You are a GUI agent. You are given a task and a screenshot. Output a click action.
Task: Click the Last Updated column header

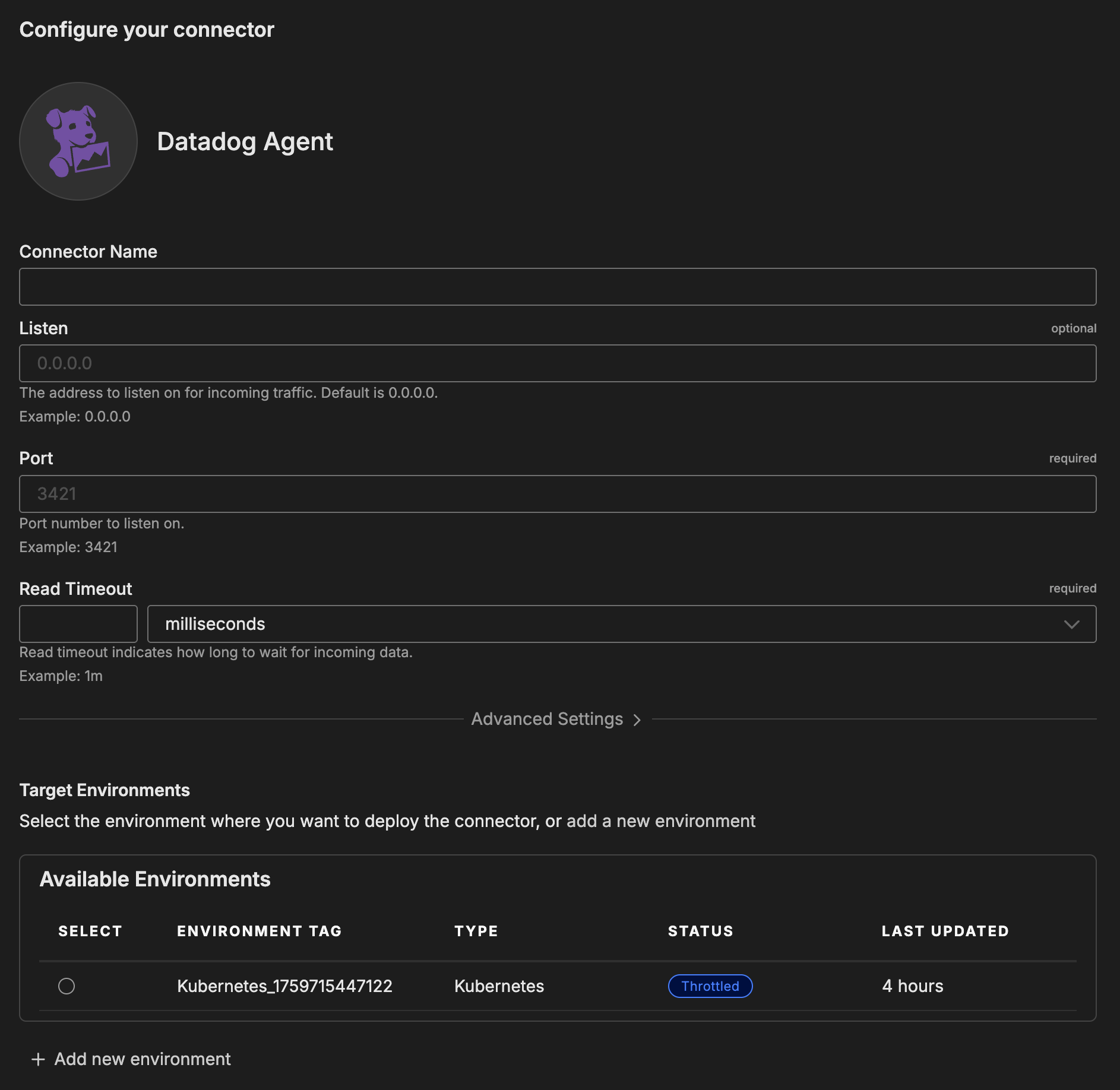pyautogui.click(x=945, y=931)
